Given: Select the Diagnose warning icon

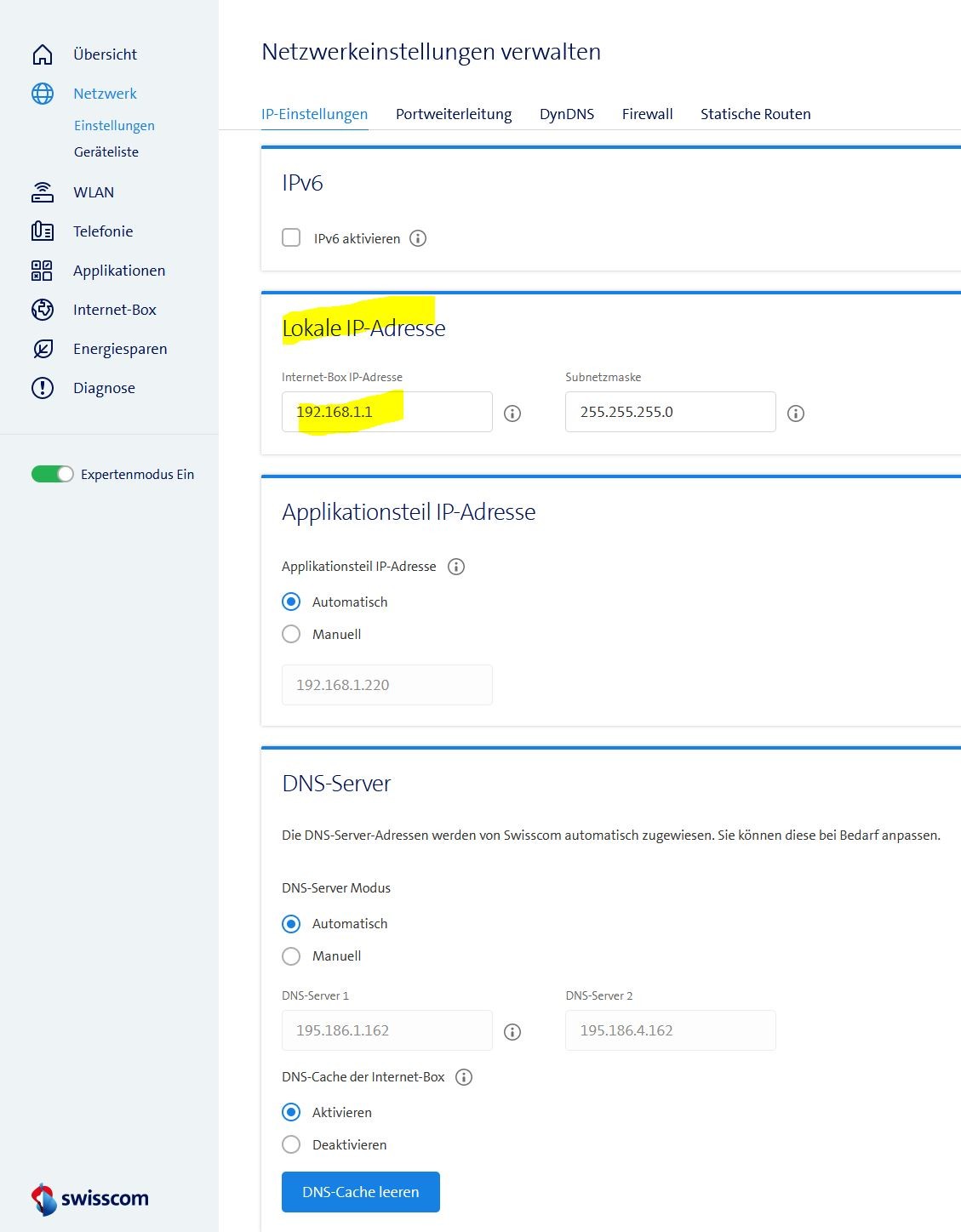Looking at the screenshot, I should [x=42, y=387].
